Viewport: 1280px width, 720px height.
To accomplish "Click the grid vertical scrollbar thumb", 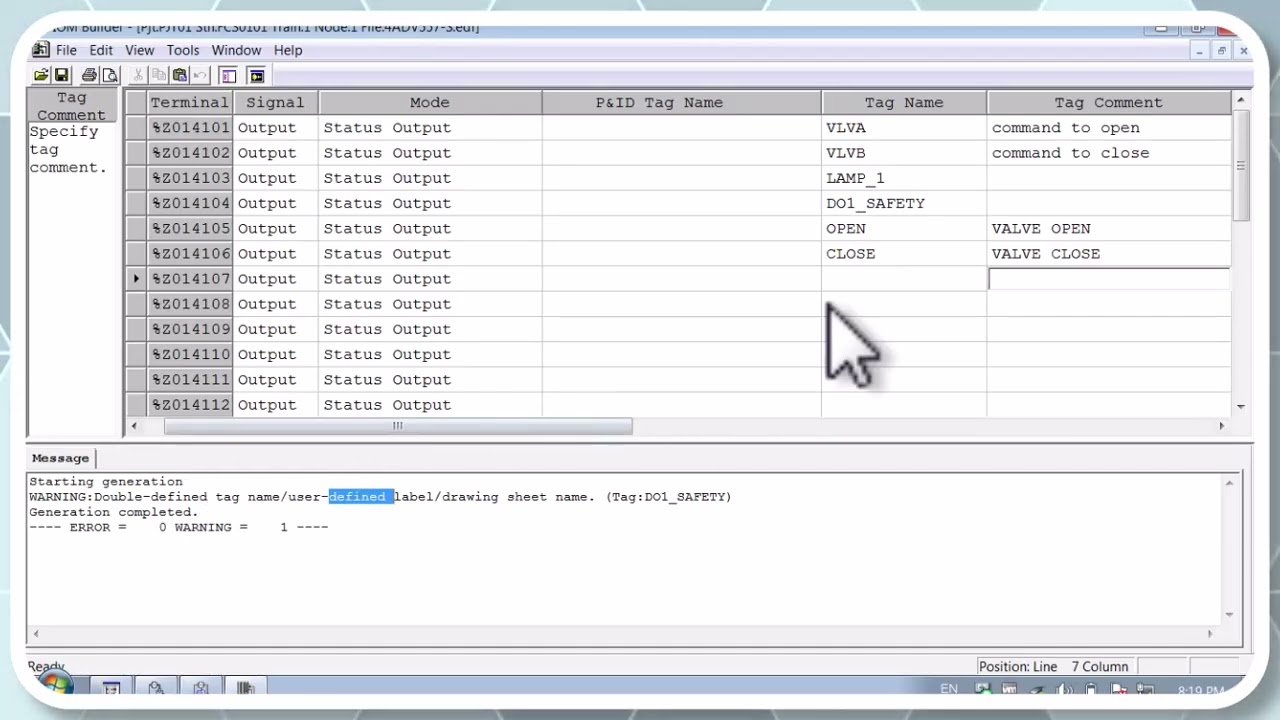I will 1241,165.
